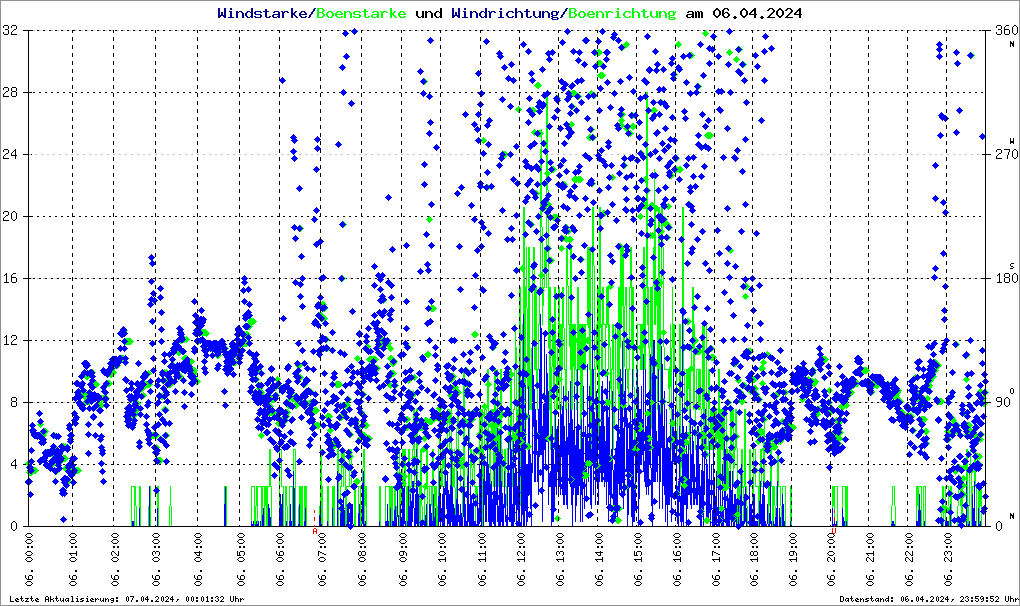Image resolution: width=1020 pixels, height=606 pixels.
Task: Click the 'W' direction label on right axis
Action: click(x=1012, y=140)
